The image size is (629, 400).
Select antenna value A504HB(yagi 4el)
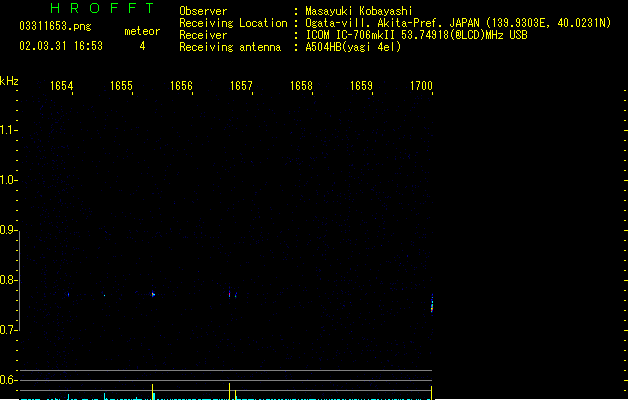[353, 47]
